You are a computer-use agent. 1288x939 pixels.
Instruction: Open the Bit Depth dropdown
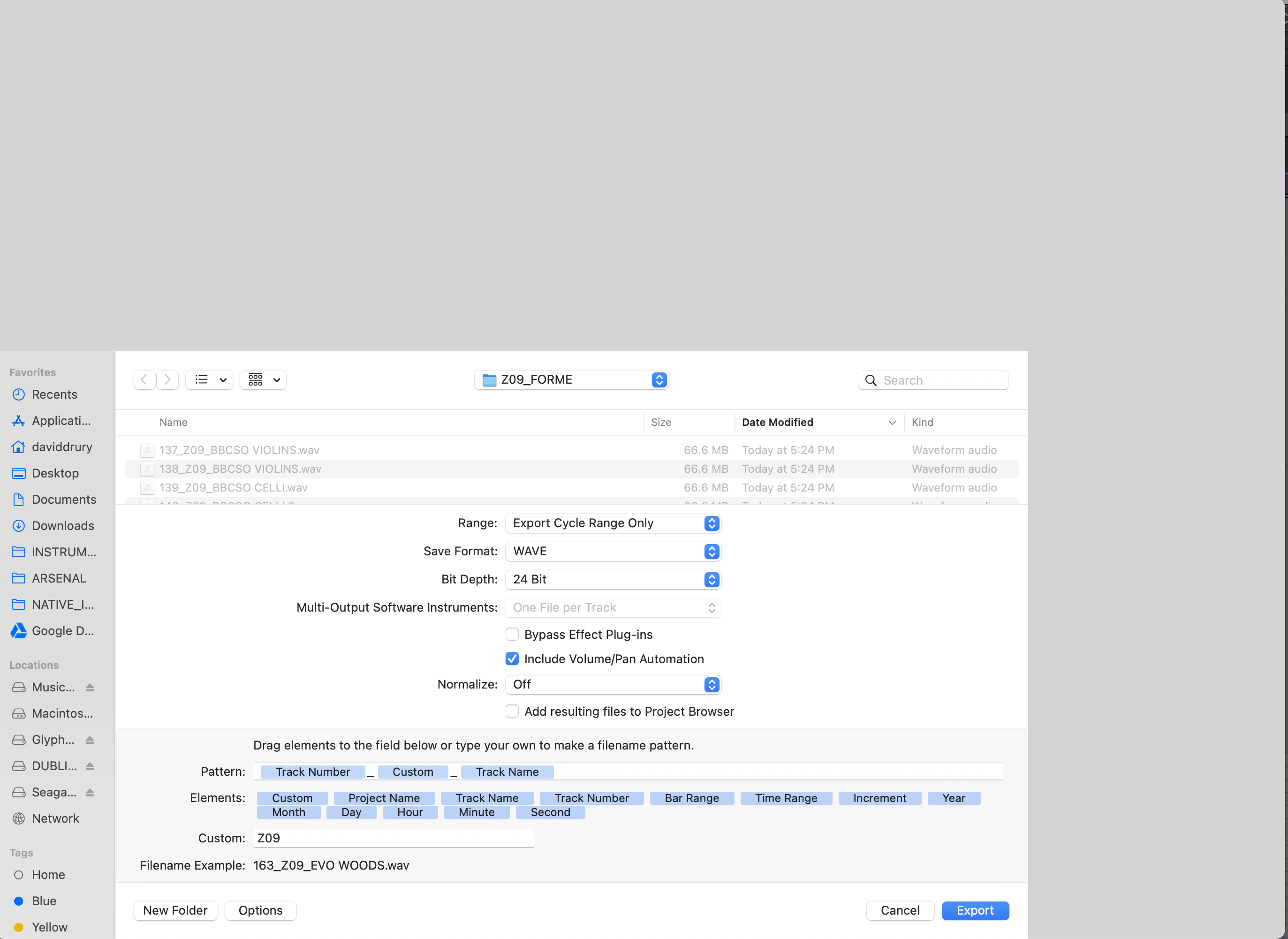(613, 580)
